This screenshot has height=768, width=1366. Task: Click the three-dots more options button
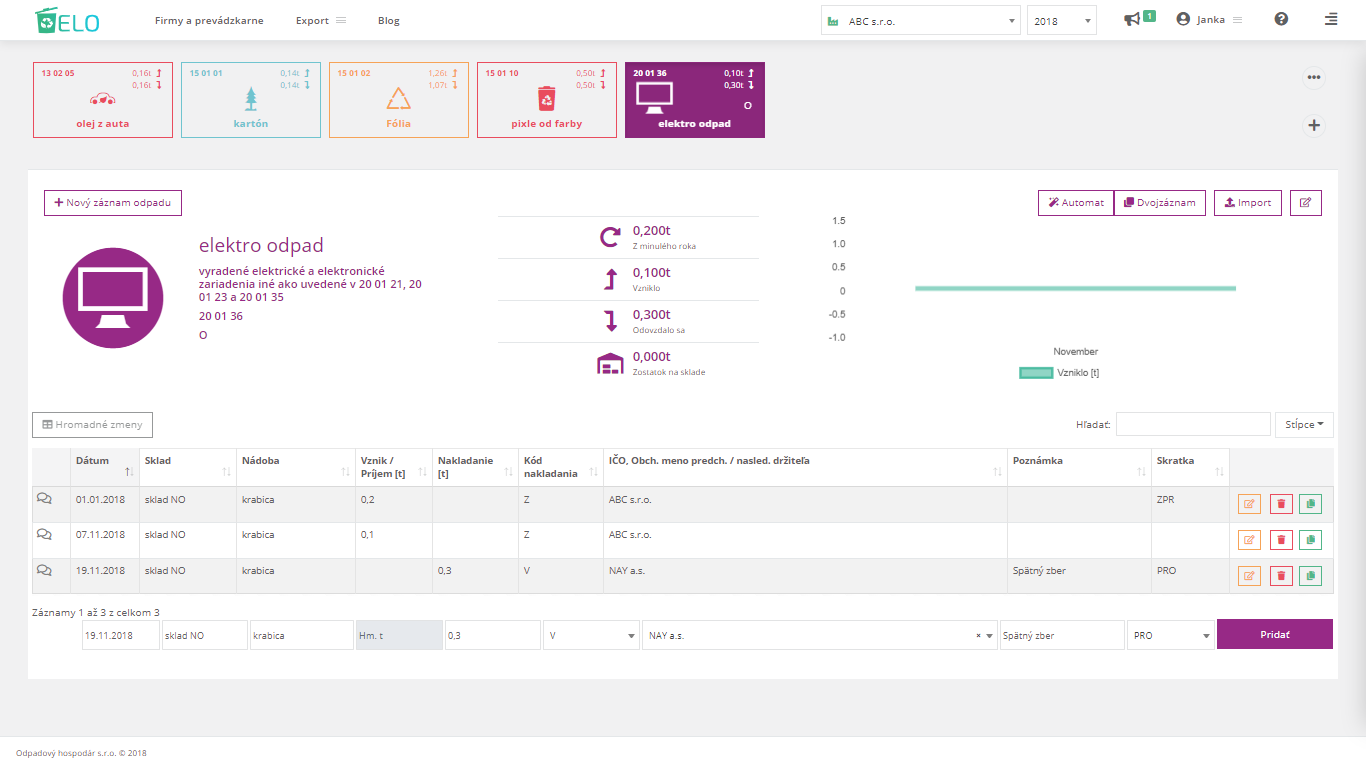click(x=1314, y=78)
